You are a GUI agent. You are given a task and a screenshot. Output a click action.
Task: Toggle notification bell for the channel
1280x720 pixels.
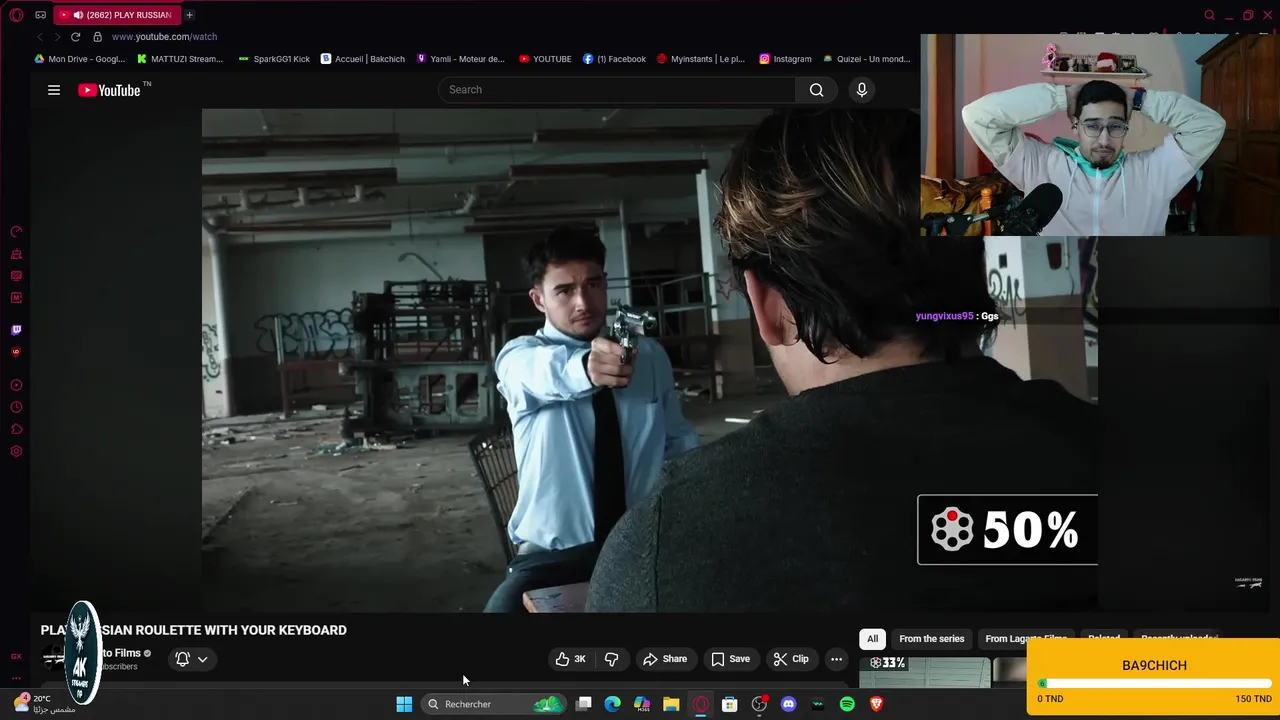pyautogui.click(x=182, y=659)
